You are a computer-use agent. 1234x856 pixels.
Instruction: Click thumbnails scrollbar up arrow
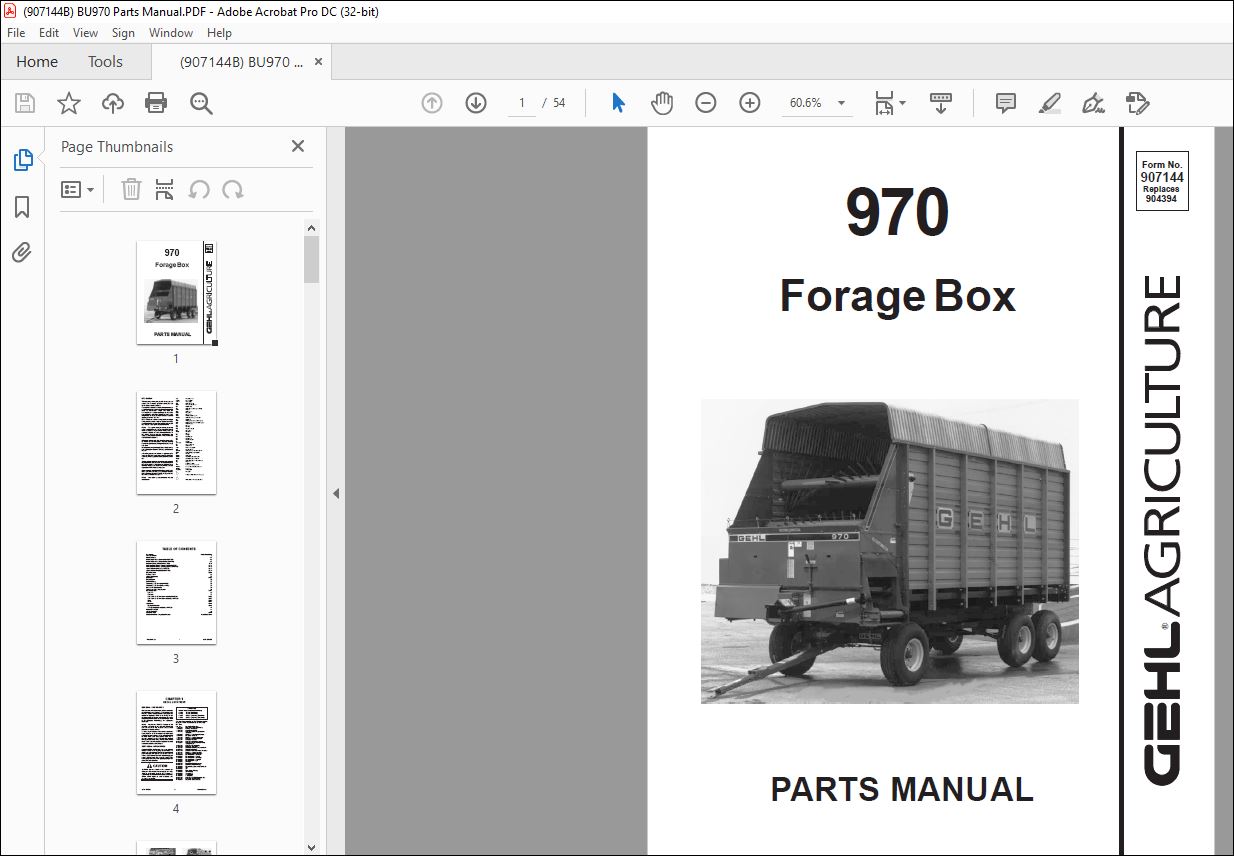pyautogui.click(x=311, y=228)
